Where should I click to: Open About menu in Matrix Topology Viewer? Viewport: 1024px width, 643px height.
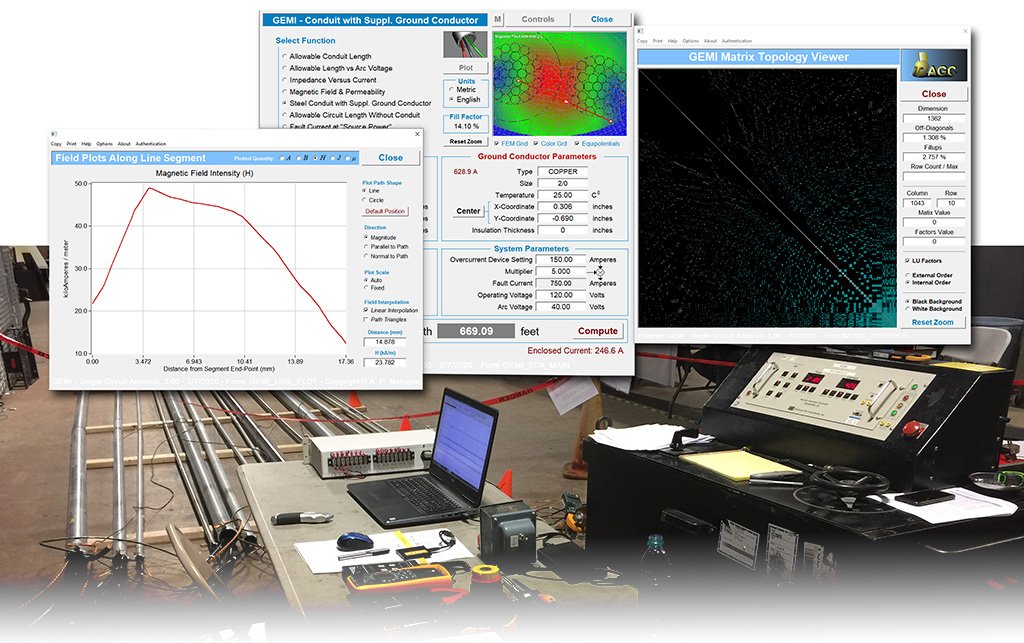click(710, 41)
